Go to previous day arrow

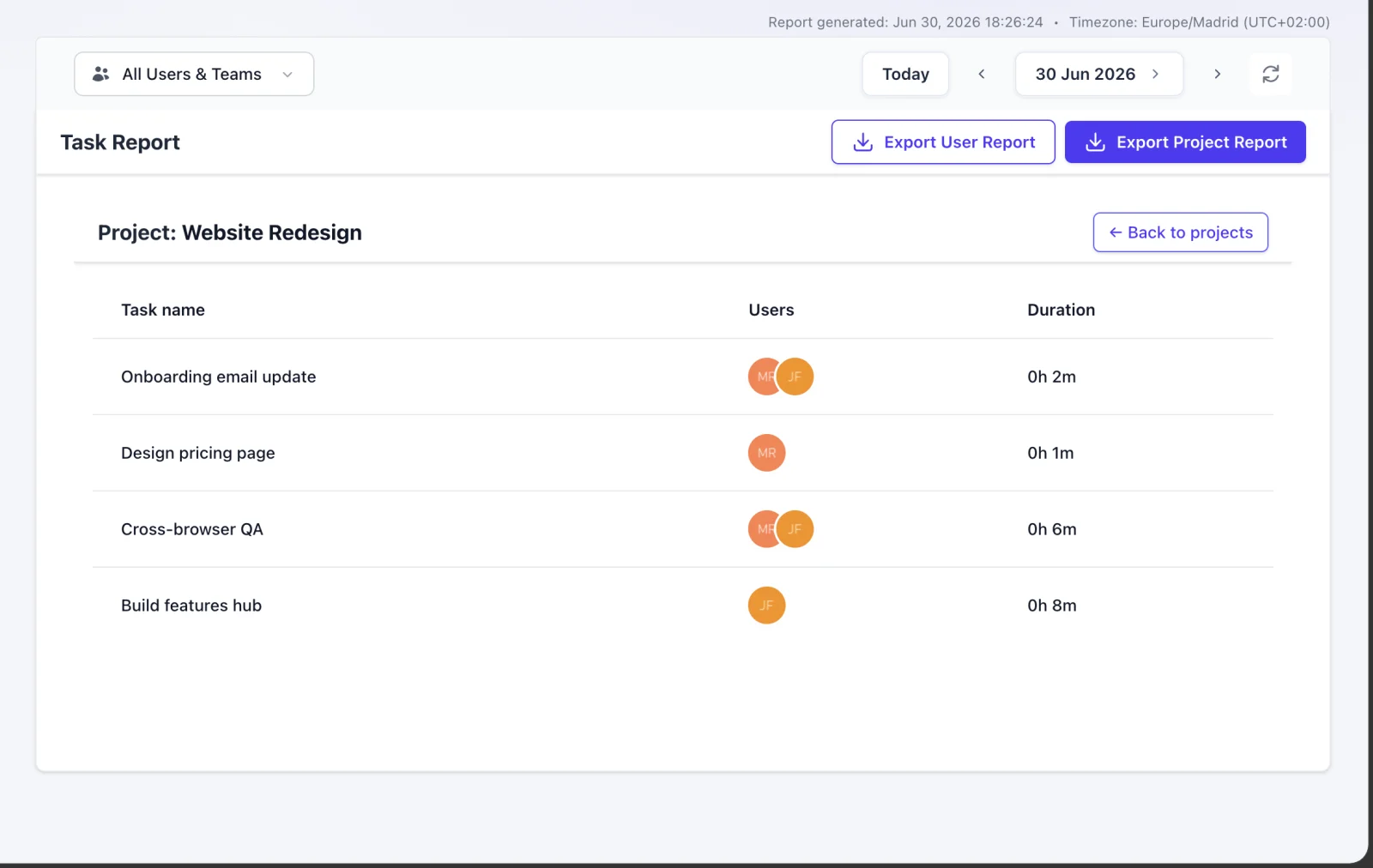982,74
